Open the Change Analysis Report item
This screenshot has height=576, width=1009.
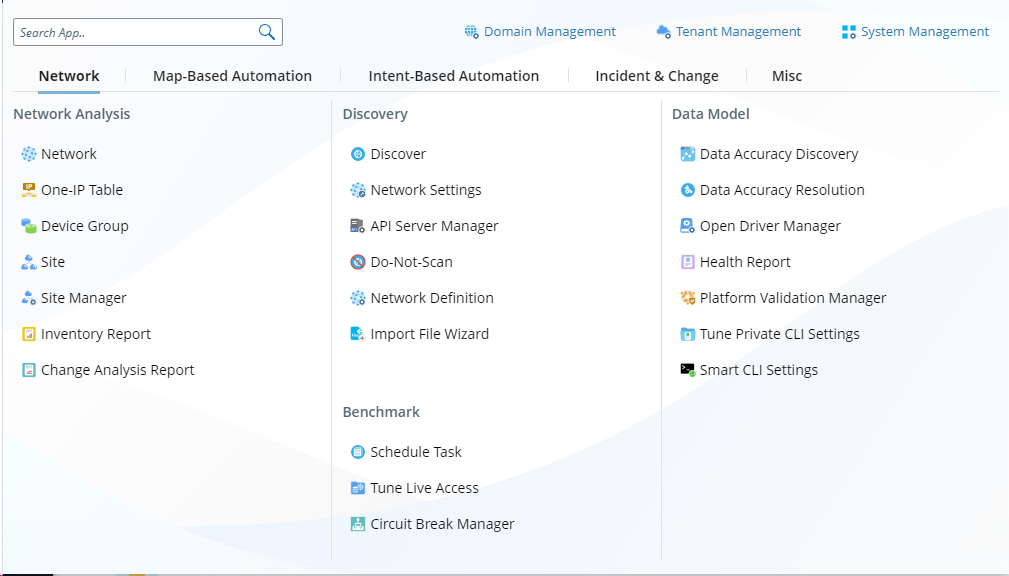click(117, 370)
